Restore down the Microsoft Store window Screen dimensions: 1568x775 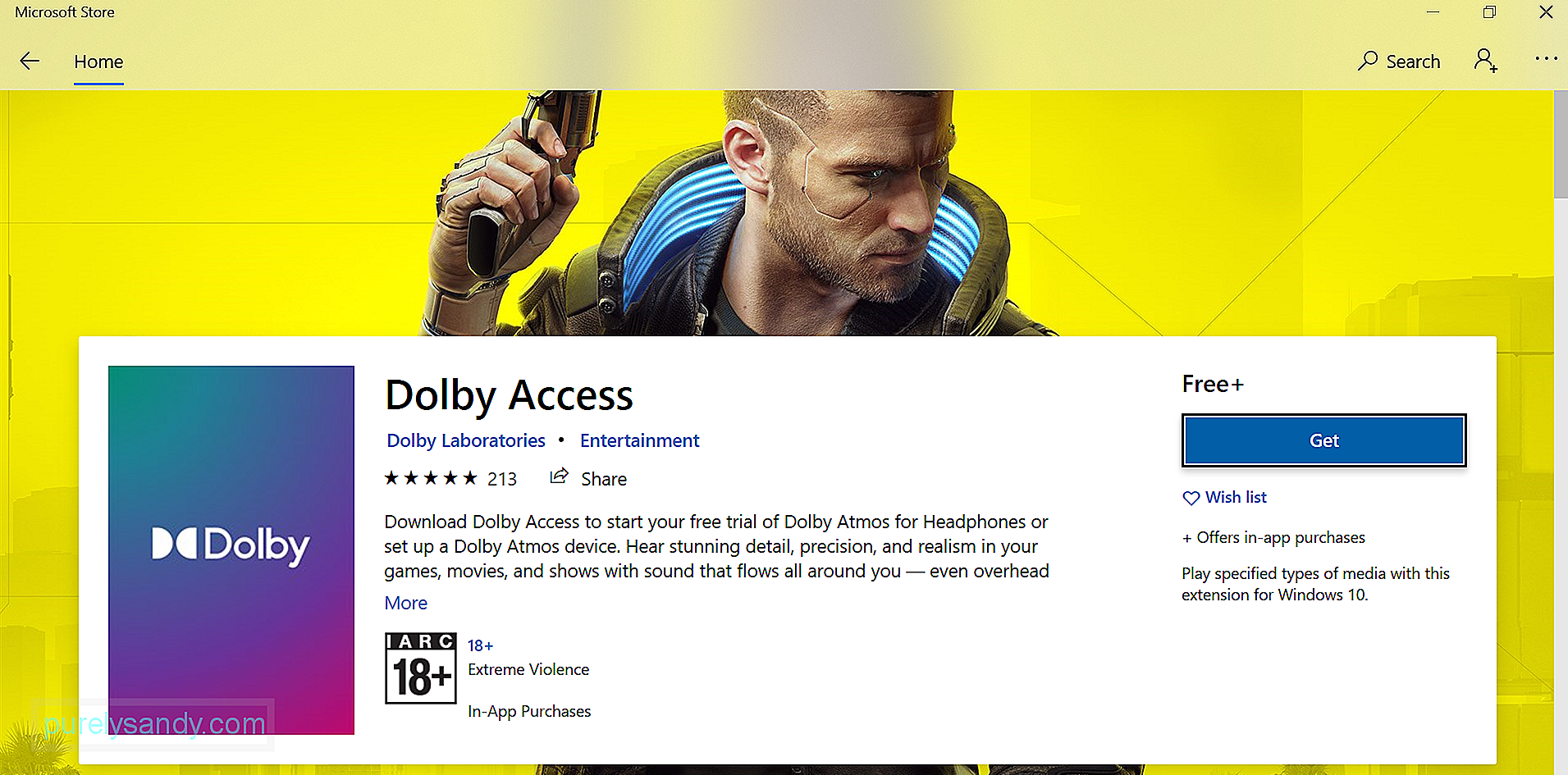point(1489,12)
